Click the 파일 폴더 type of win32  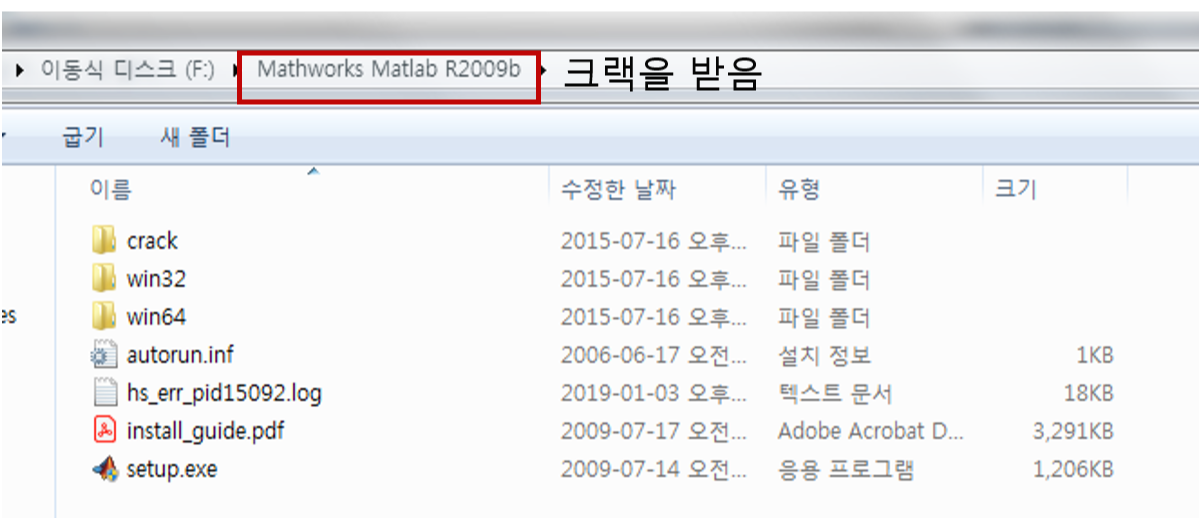coord(824,280)
